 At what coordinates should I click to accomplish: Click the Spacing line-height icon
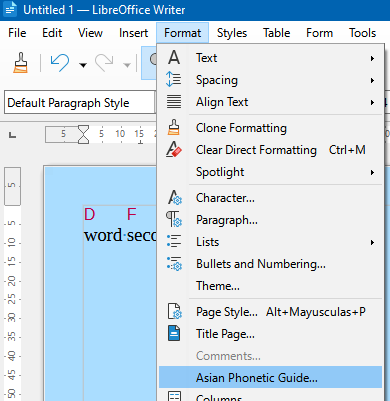pos(174,80)
